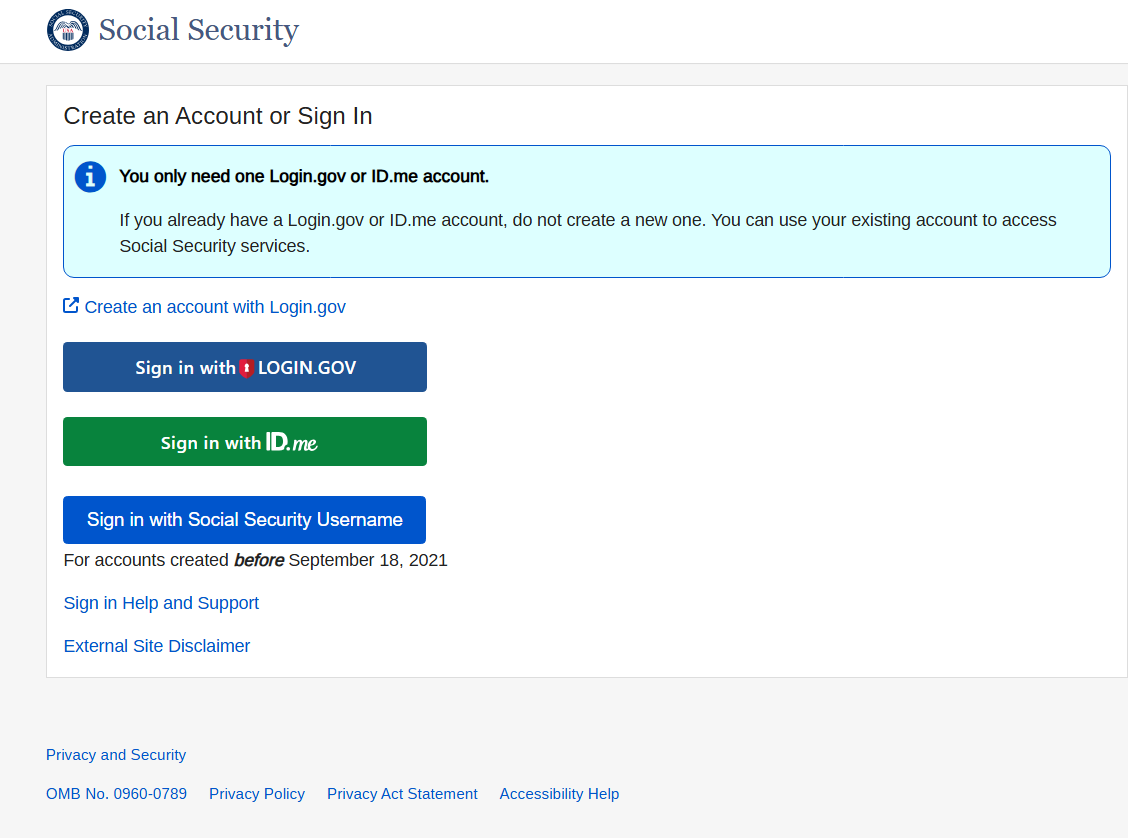Click the Social Security seal logo
The height and width of the screenshot is (838, 1128).
68,30
